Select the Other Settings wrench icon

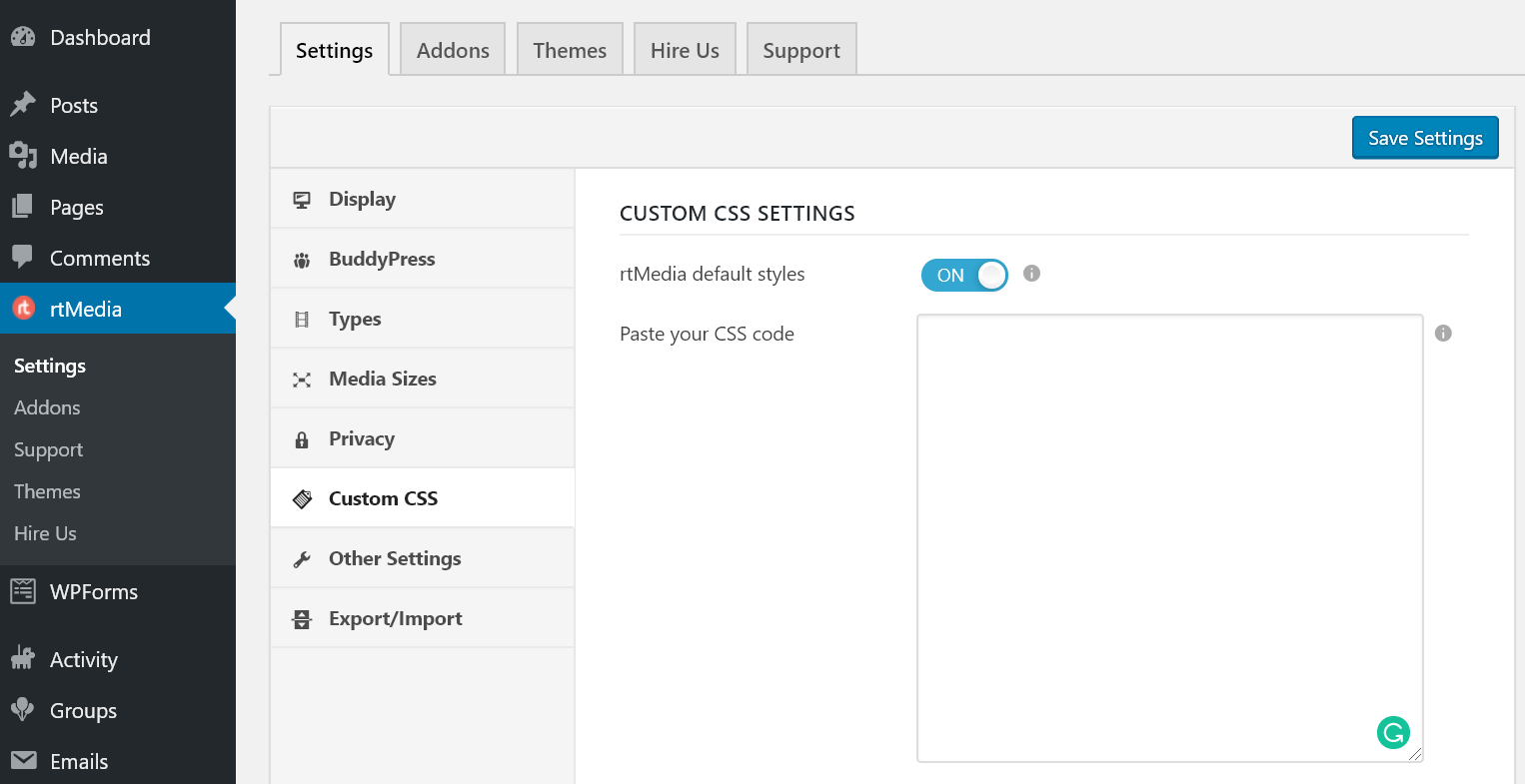pos(301,558)
